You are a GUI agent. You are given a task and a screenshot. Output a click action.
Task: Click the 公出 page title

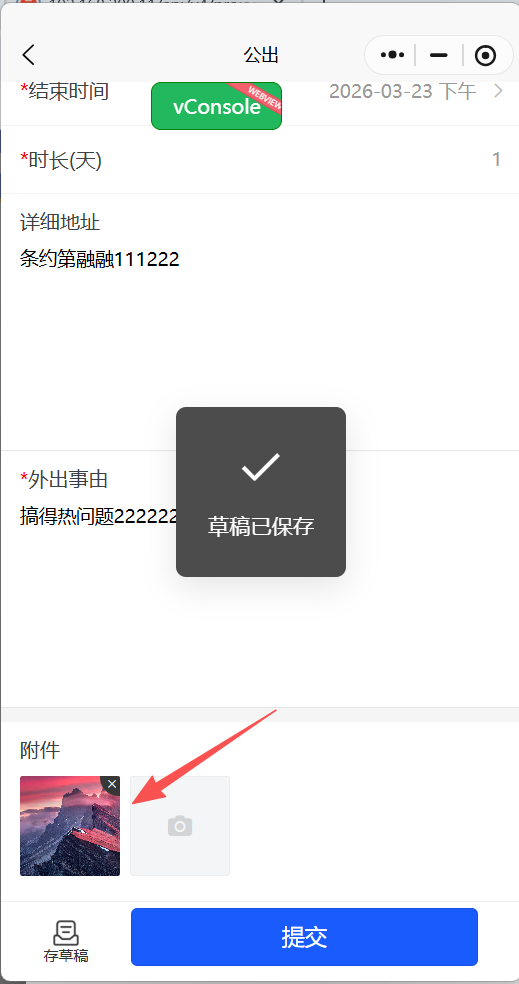(x=261, y=56)
